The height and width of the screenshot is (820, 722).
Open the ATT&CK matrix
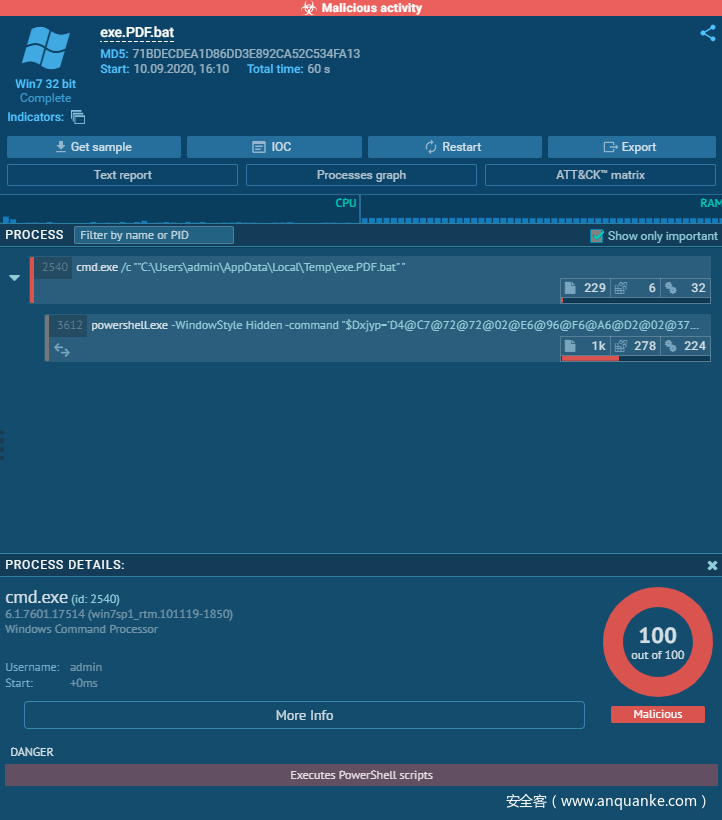600,175
